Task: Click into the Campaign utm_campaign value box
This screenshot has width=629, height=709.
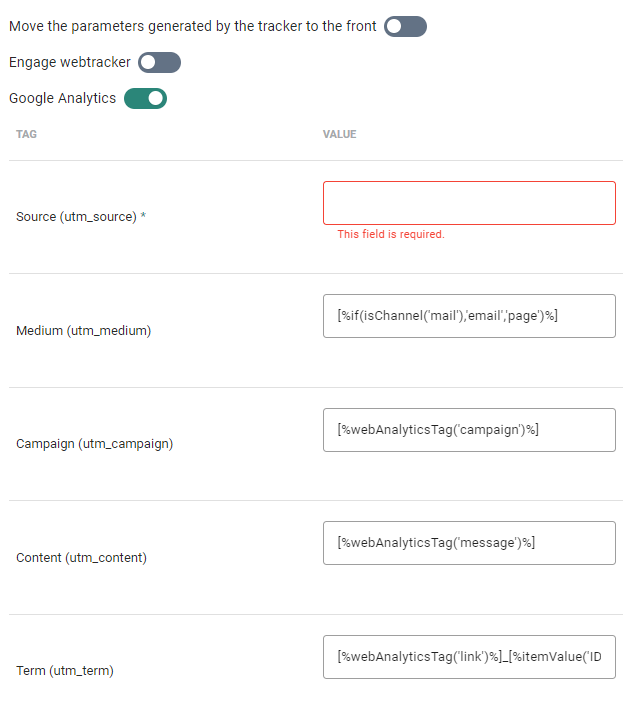Action: (x=469, y=430)
